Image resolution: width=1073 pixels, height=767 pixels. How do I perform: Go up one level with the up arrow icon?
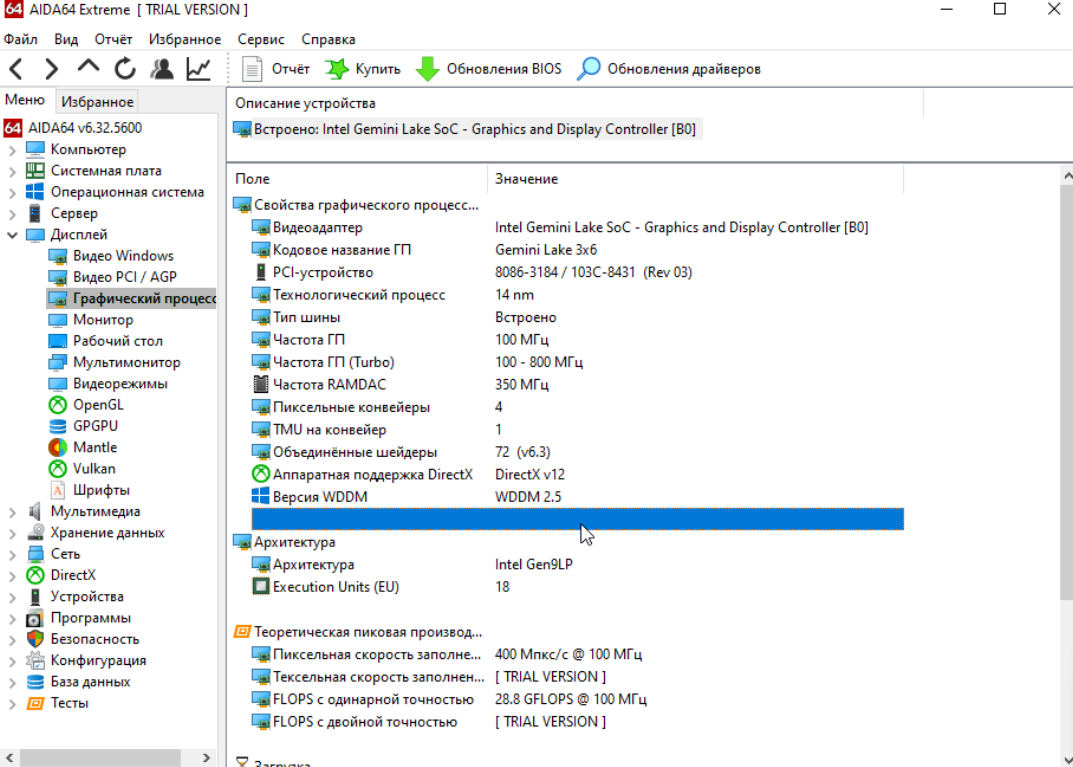coord(88,68)
